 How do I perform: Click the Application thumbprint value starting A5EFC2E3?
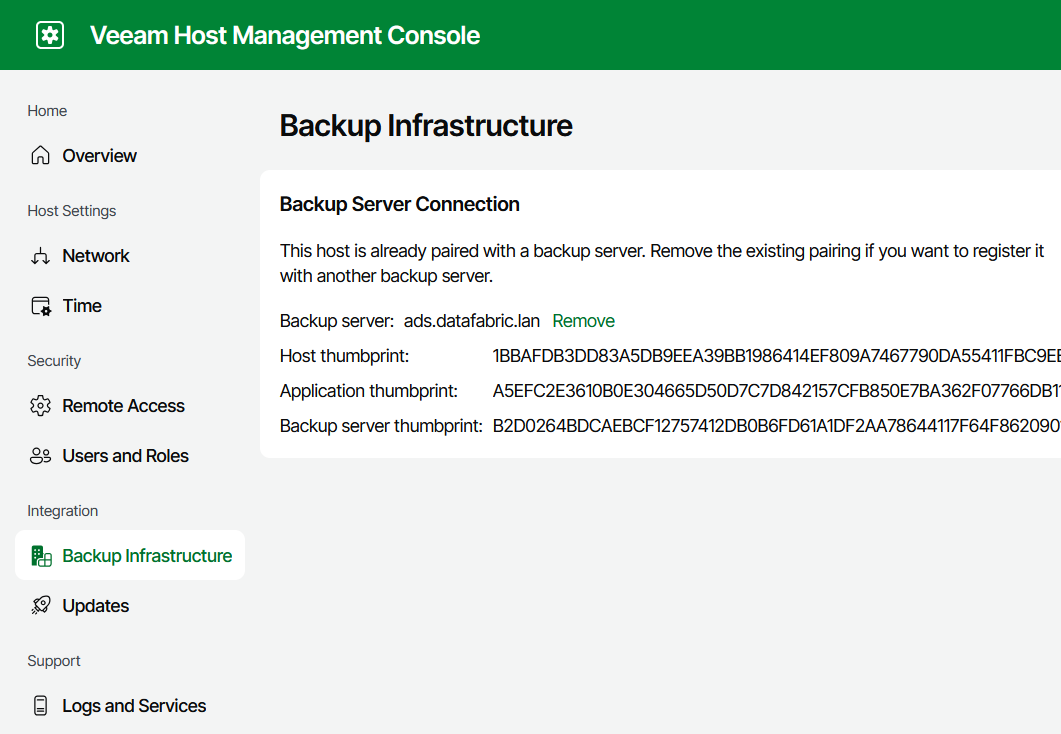click(x=776, y=391)
